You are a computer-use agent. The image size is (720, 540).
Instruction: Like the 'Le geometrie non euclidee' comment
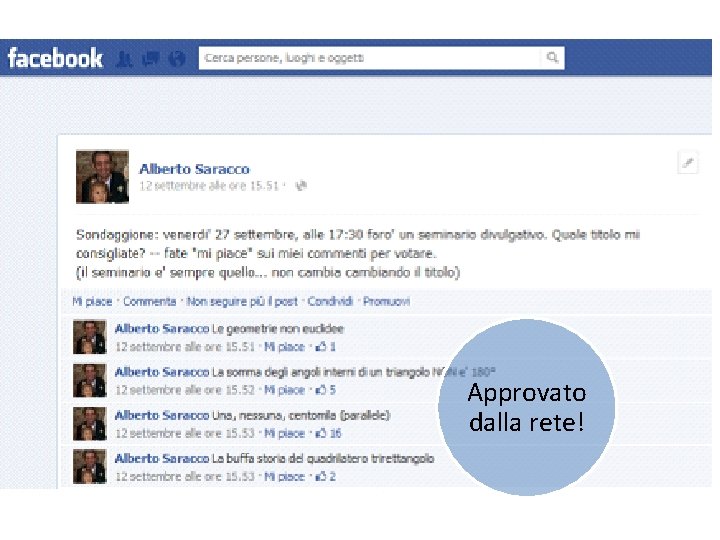tap(284, 347)
